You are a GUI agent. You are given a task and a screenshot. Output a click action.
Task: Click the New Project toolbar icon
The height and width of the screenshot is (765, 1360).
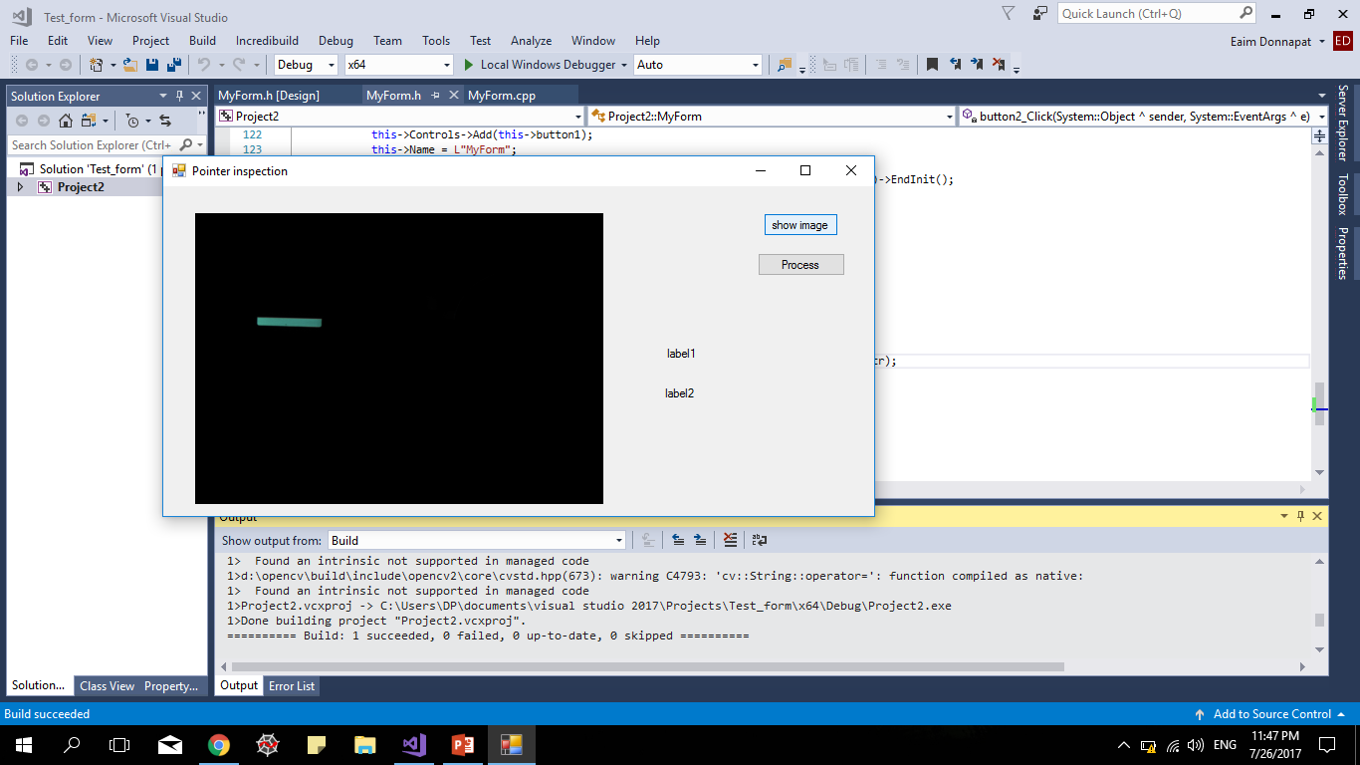(96, 65)
